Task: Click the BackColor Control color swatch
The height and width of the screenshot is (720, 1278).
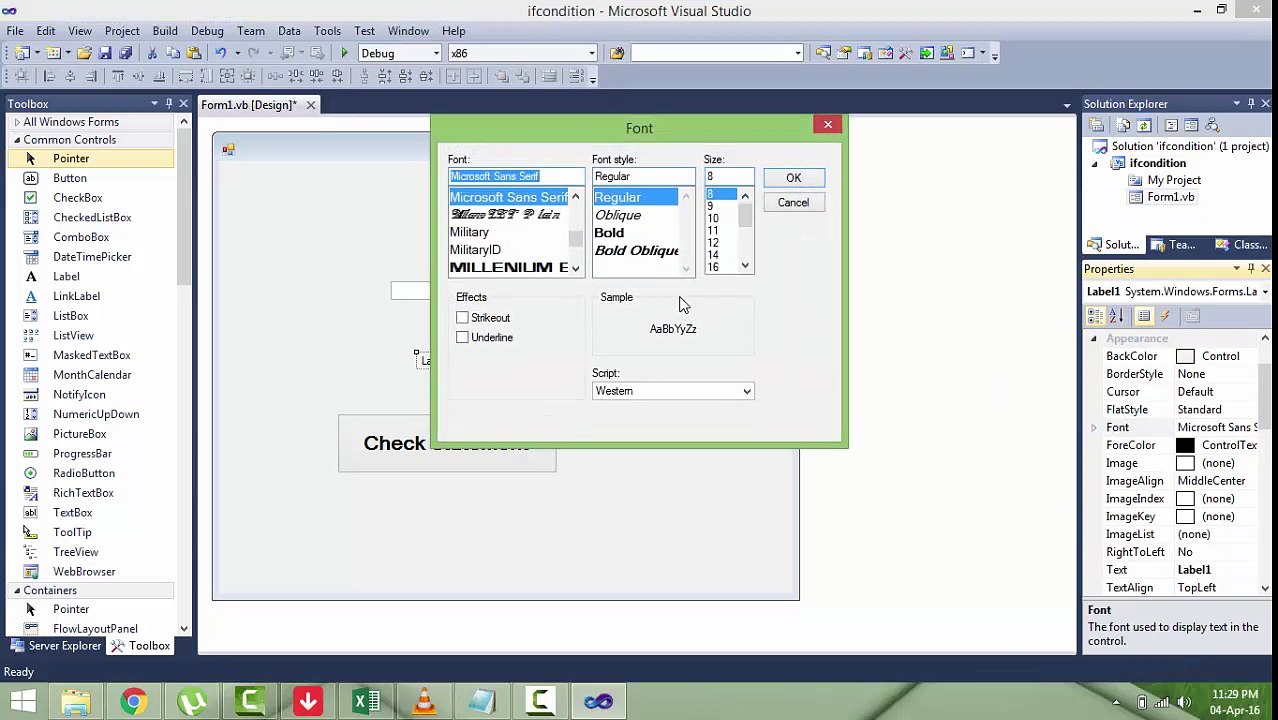Action: 1185,357
